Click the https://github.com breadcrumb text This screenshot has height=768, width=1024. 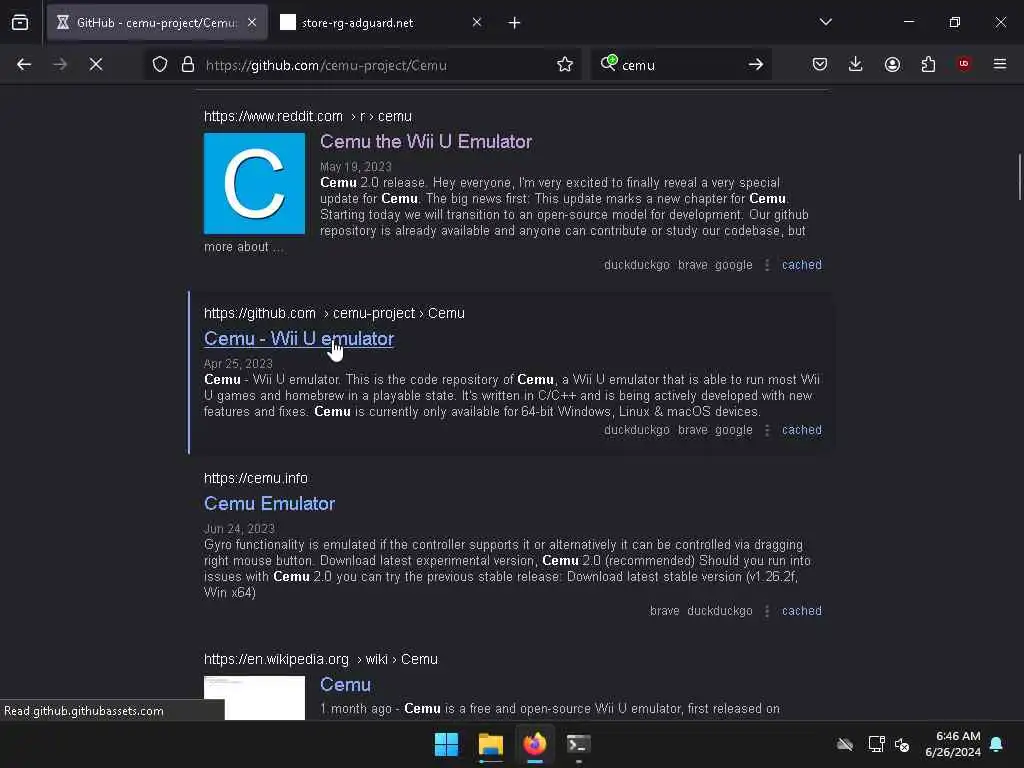pyautogui.click(x=260, y=313)
